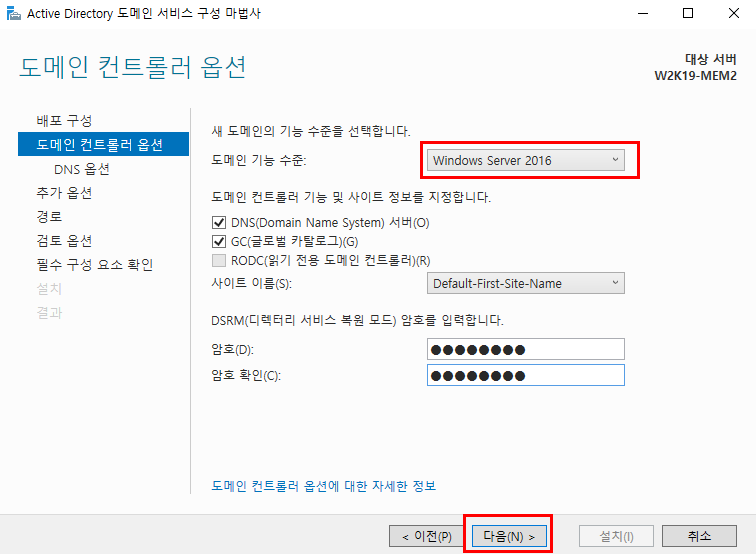Click the 다음(N) button
Screen dimensions: 756x554
509,536
